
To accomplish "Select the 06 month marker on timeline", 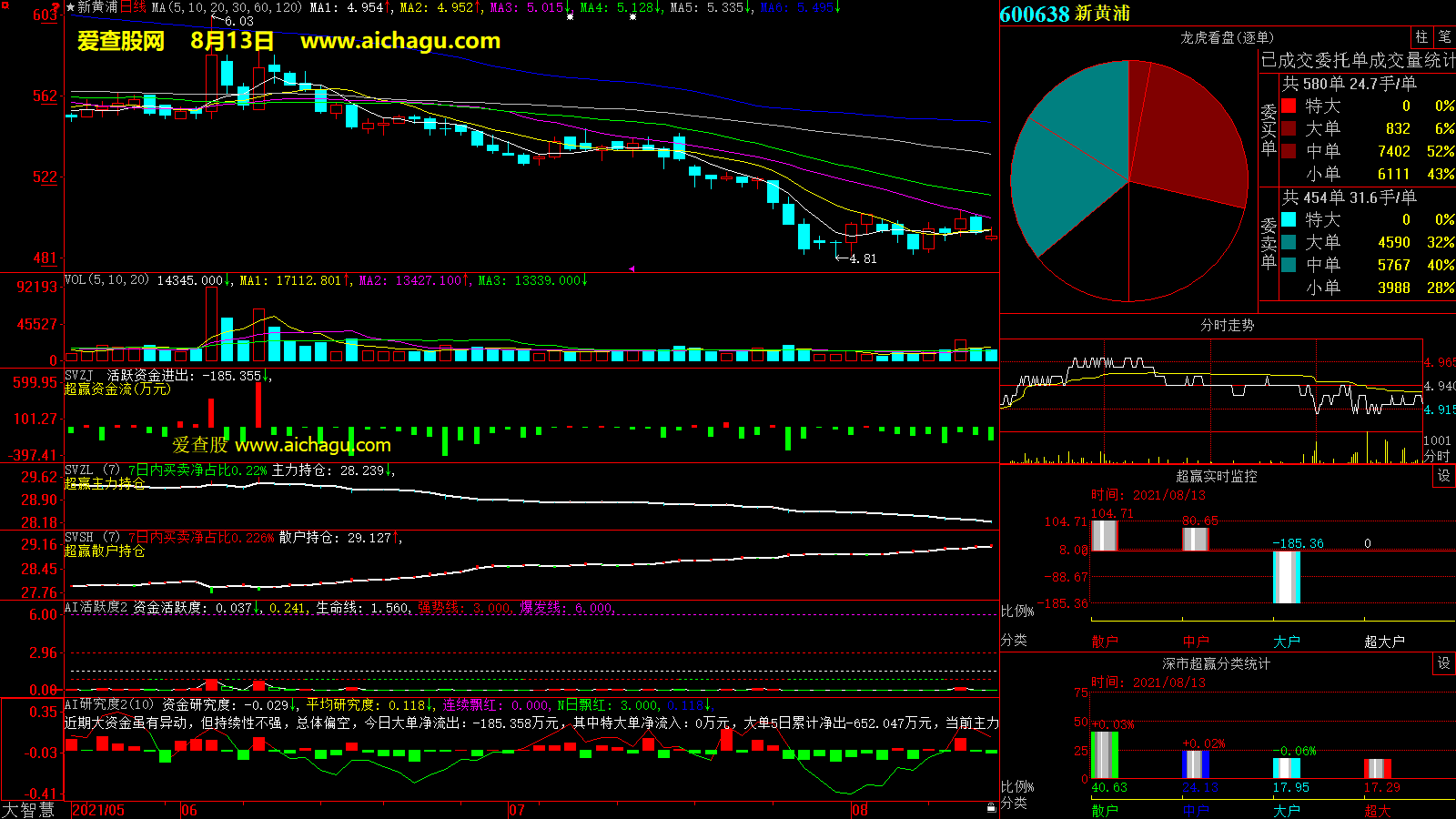I will [x=188, y=810].
